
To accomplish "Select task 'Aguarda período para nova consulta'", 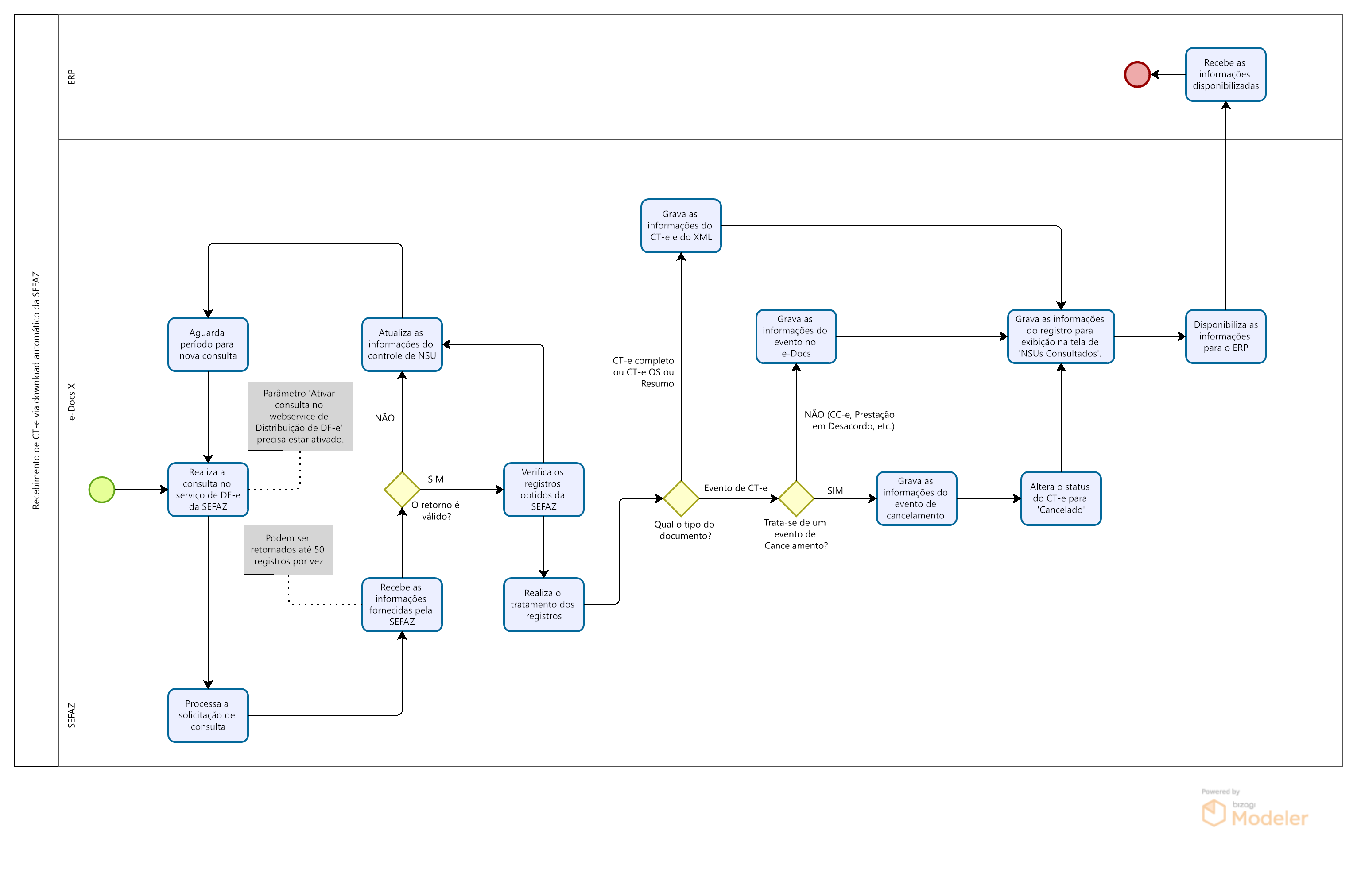I will [208, 344].
